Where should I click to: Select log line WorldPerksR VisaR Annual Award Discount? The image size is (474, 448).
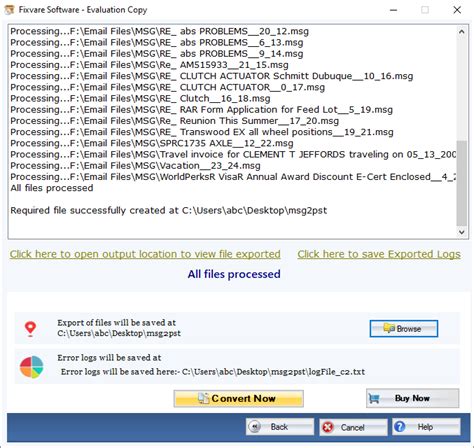click(233, 177)
